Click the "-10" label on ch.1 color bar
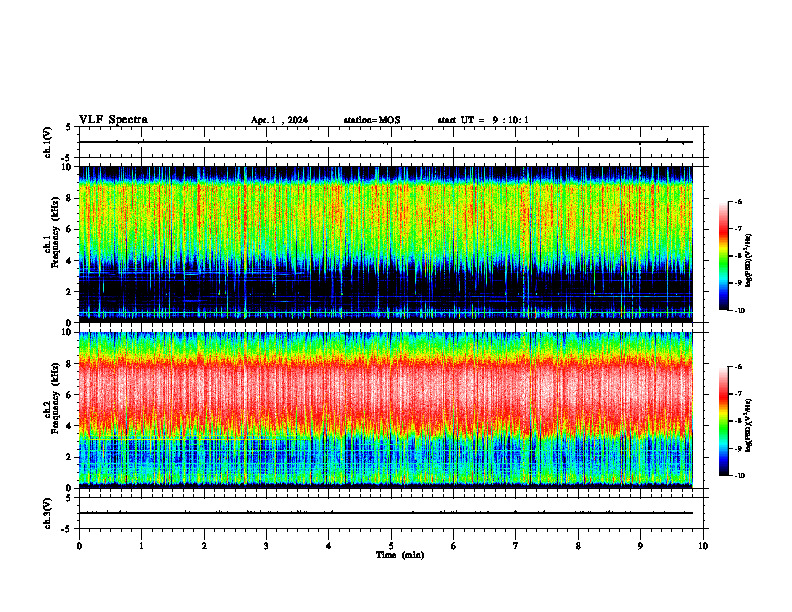 tap(739, 311)
